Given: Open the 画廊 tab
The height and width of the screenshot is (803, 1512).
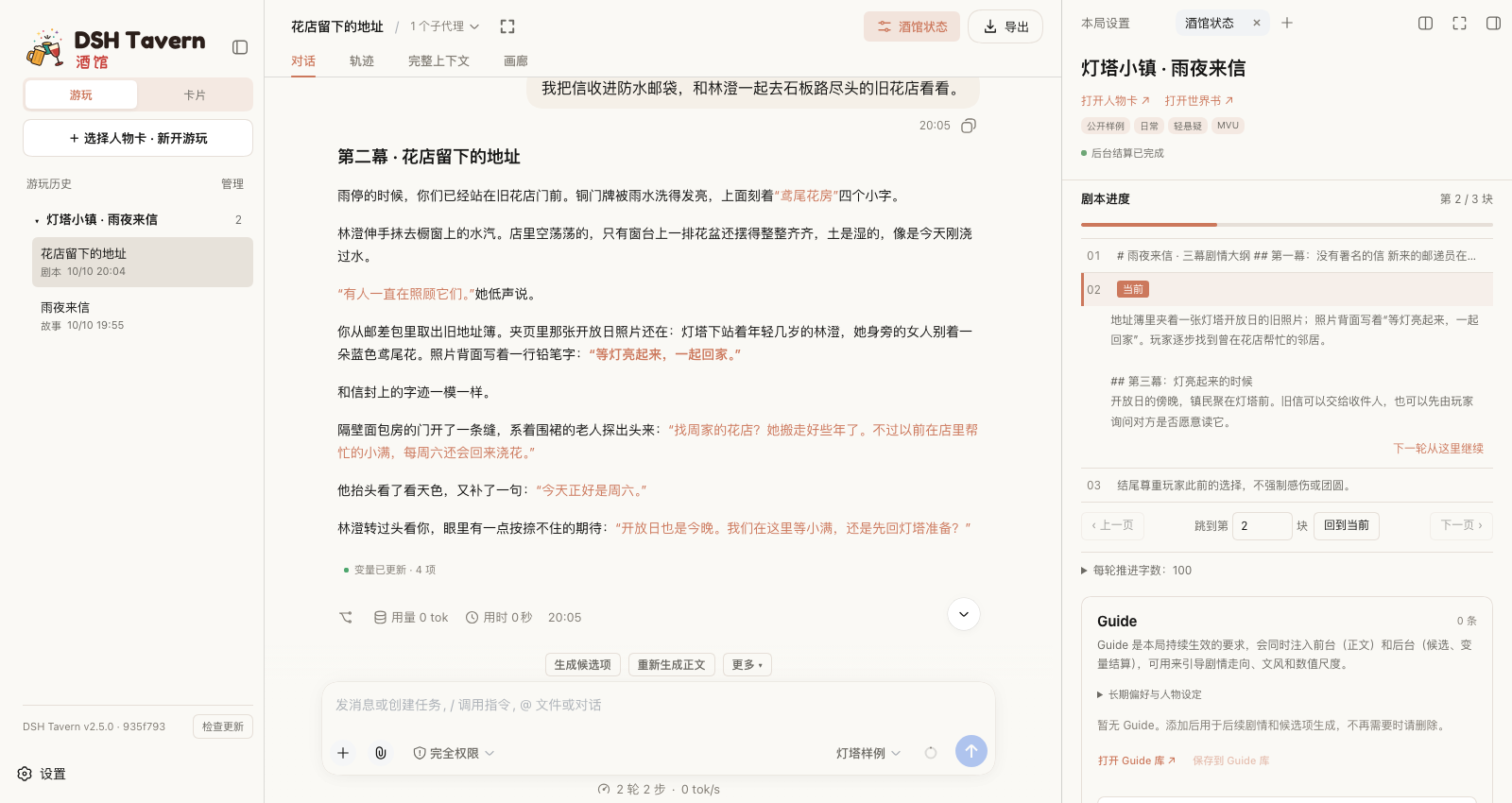Looking at the screenshot, I should (516, 61).
